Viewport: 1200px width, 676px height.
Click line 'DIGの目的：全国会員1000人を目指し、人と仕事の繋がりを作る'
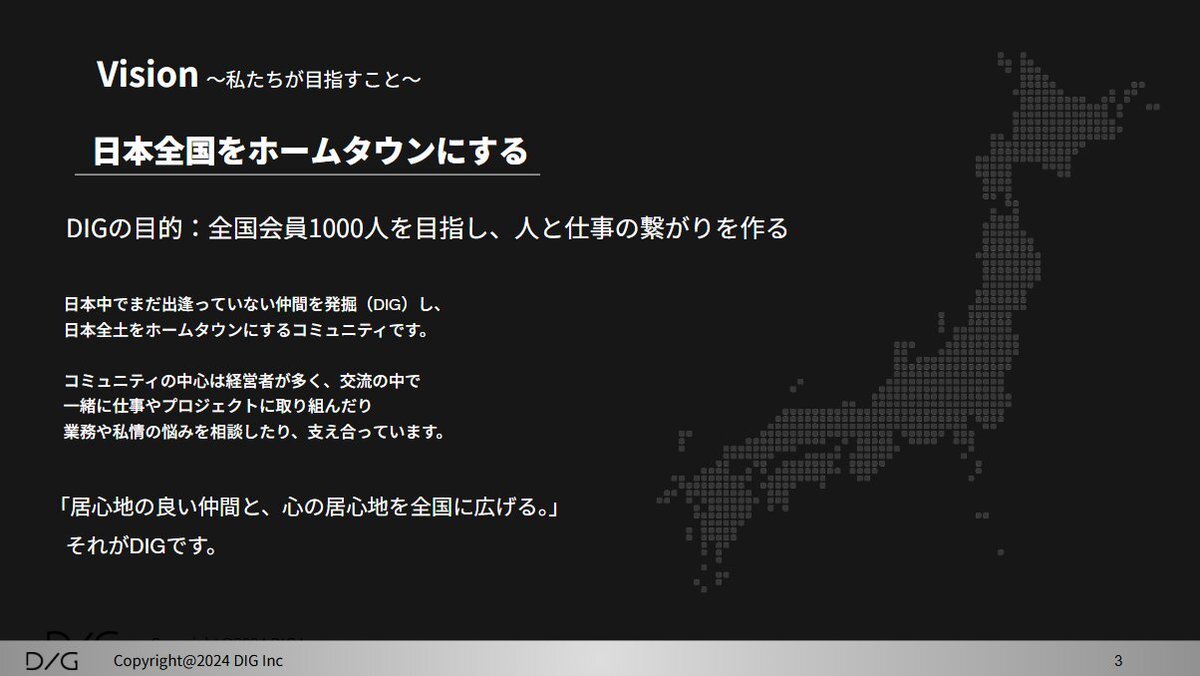(427, 229)
